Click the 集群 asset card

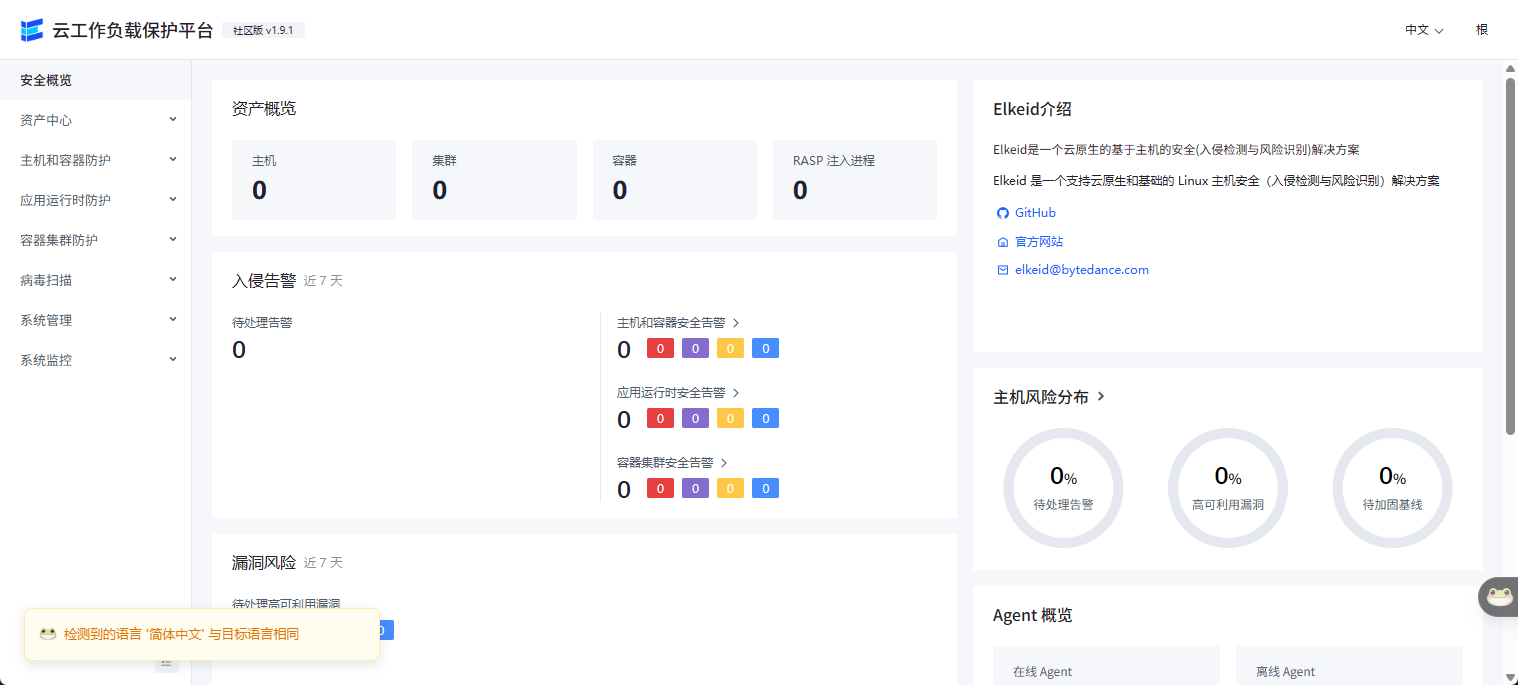click(x=494, y=180)
